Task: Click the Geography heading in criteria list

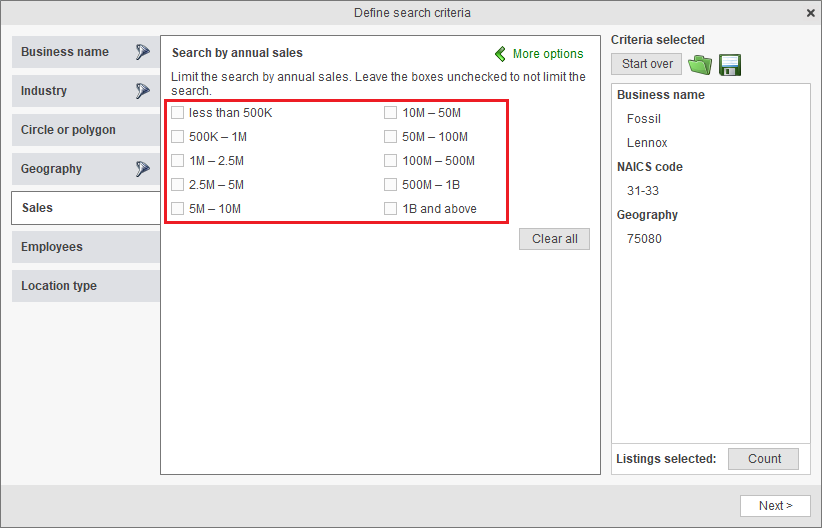Action: tap(647, 215)
